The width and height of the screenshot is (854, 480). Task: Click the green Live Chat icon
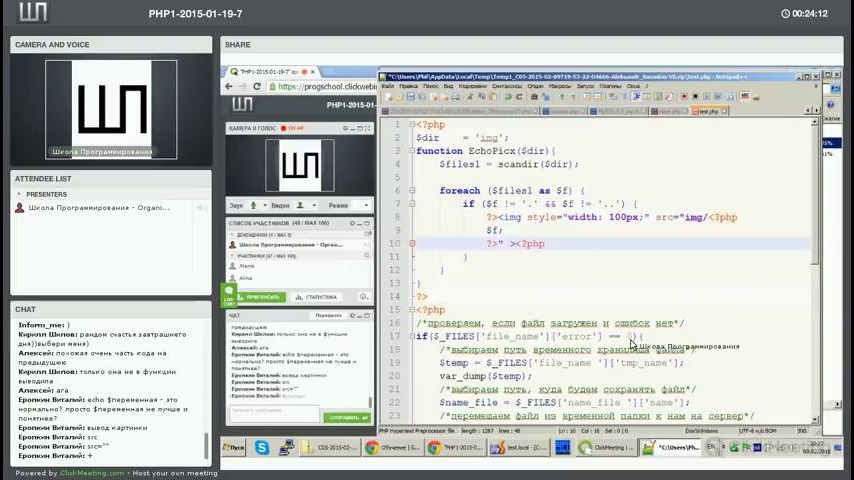click(228, 295)
